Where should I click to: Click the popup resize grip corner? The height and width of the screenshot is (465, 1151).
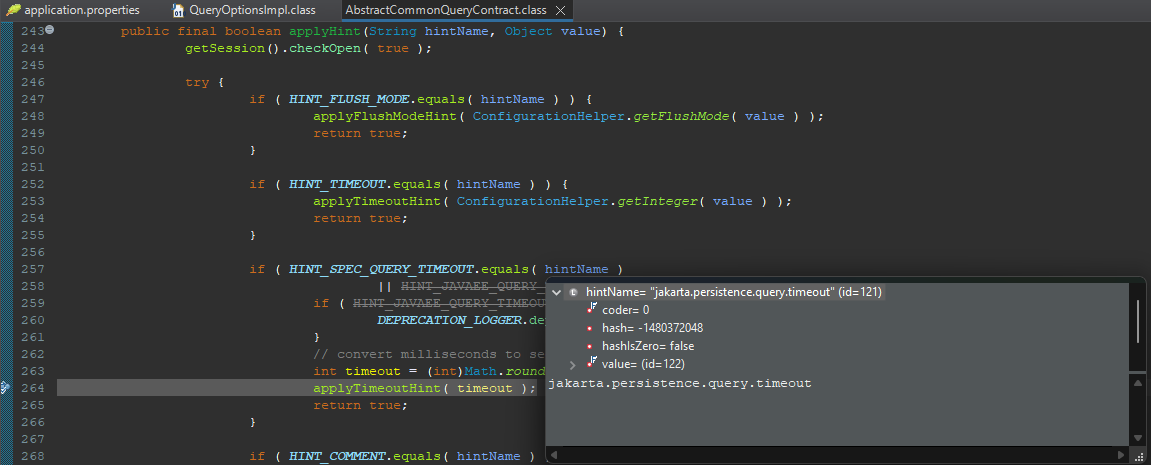(1138, 455)
